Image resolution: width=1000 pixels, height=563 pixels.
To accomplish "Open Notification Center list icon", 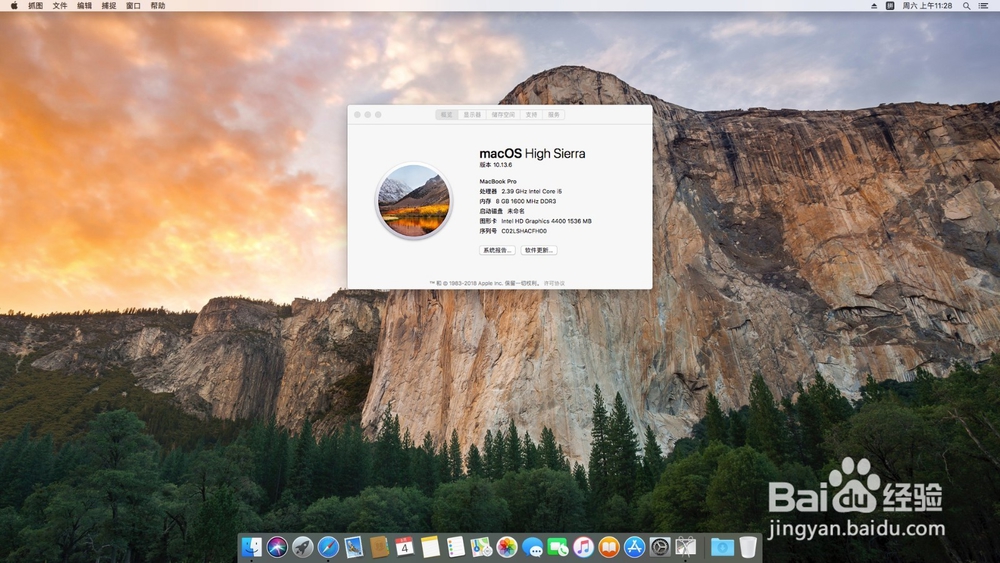I will click(x=983, y=5).
